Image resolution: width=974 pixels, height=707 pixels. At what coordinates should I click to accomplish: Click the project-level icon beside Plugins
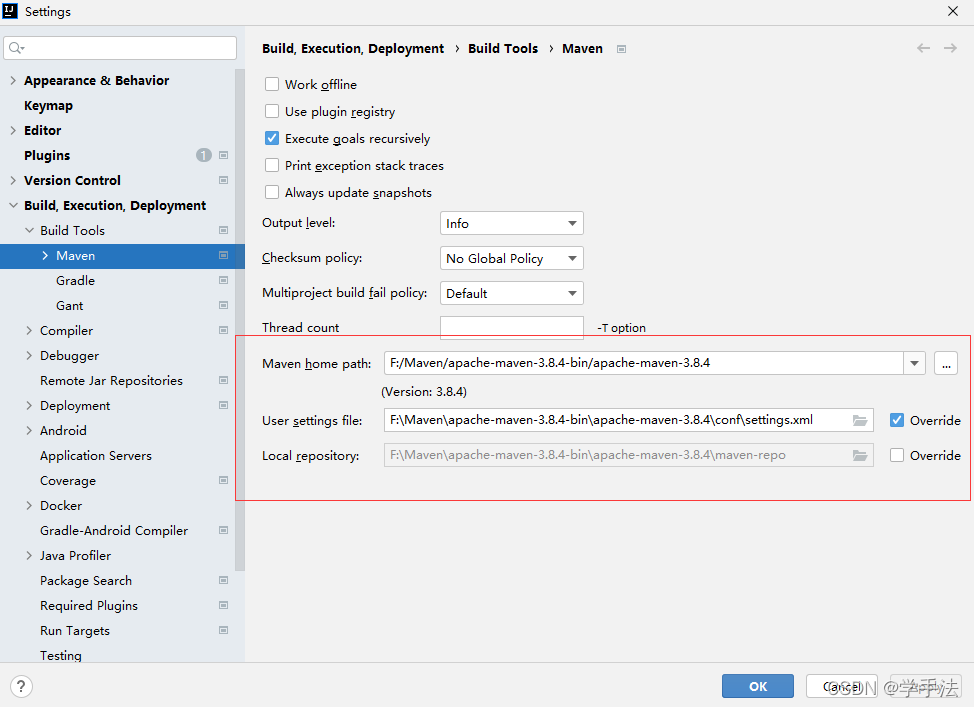point(224,155)
